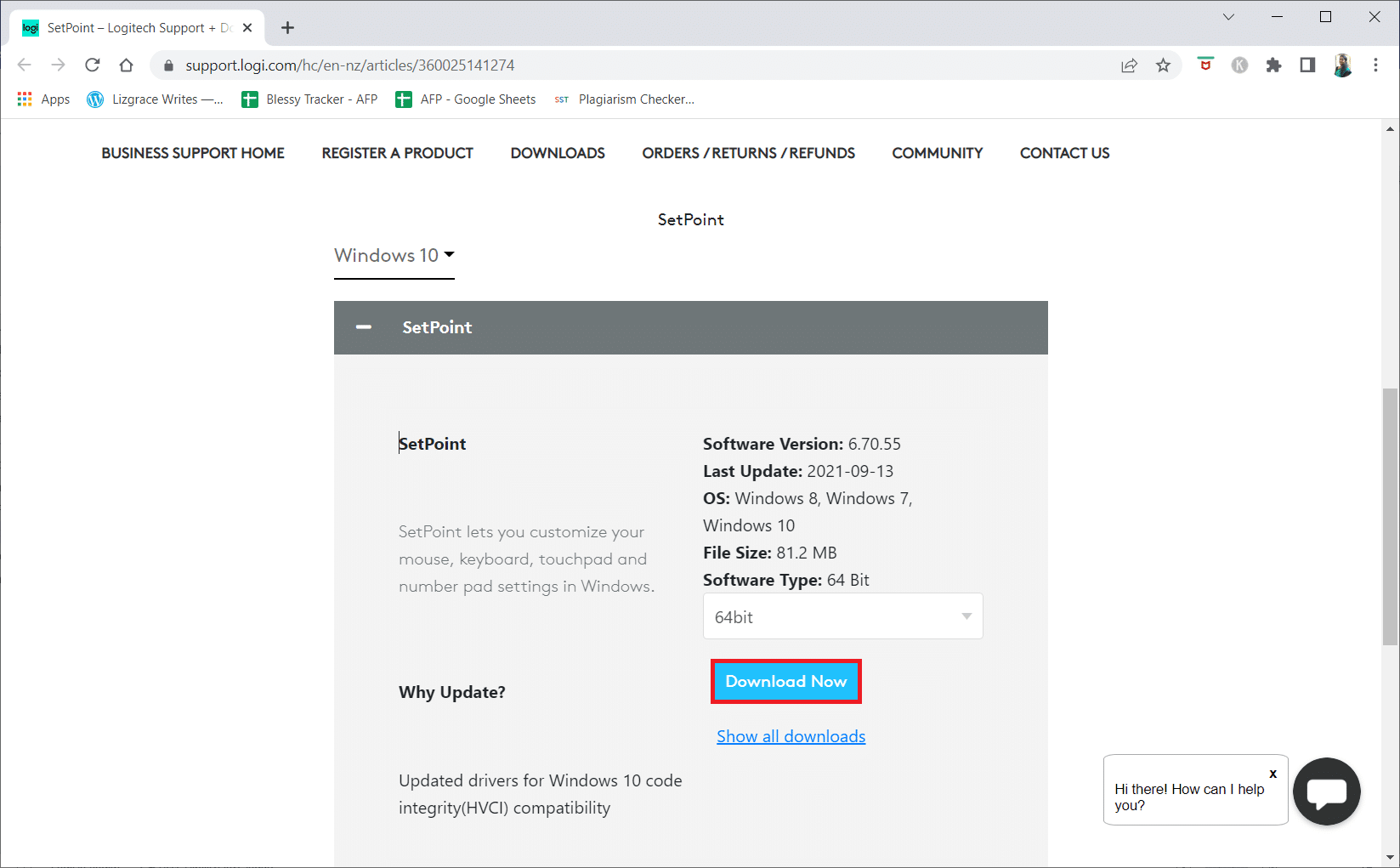The width and height of the screenshot is (1400, 868).
Task: Click the browser Back arrow
Action: [24, 65]
